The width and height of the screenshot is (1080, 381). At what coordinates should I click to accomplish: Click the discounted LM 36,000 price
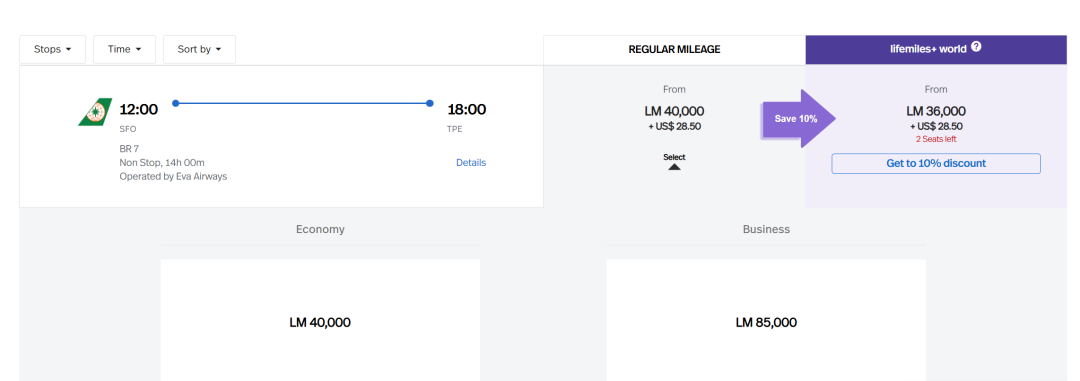pos(936,111)
